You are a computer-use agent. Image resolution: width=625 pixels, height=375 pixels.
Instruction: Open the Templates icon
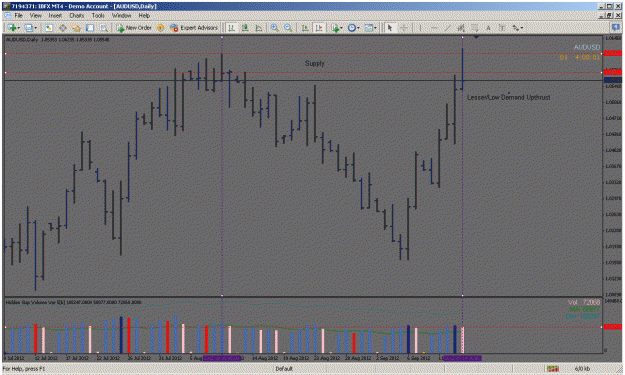click(x=368, y=28)
